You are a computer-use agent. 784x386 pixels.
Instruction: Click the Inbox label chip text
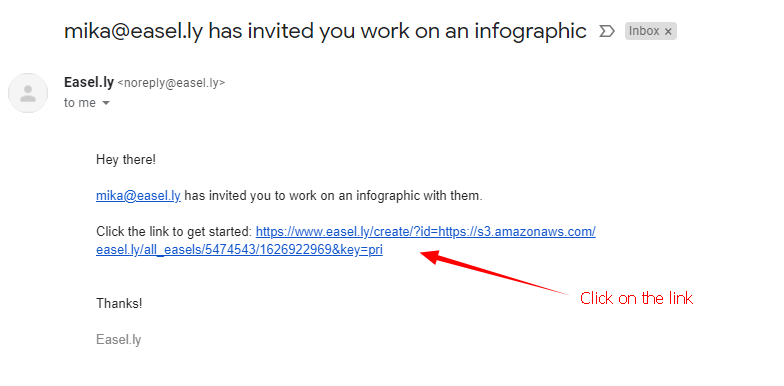click(644, 31)
